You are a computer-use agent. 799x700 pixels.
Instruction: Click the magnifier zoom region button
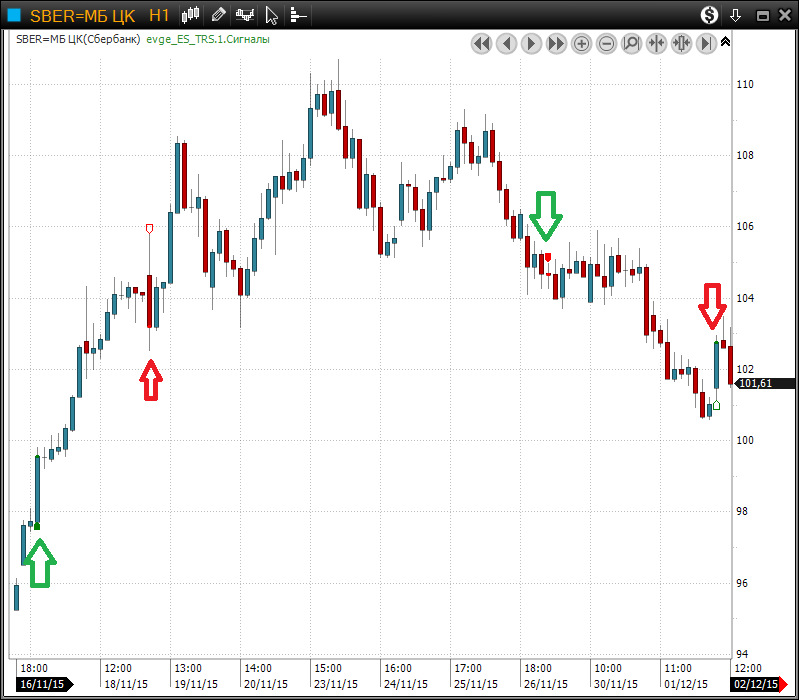tap(632, 43)
